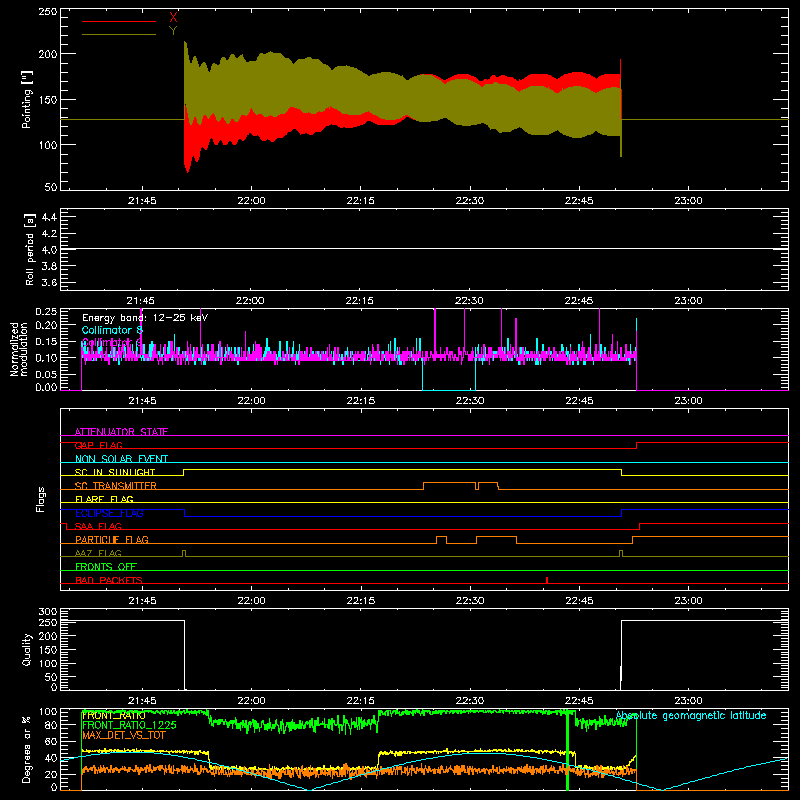Click the 21:45 tick under the Quality plot
This screenshot has width=800, height=800.
click(x=142, y=701)
